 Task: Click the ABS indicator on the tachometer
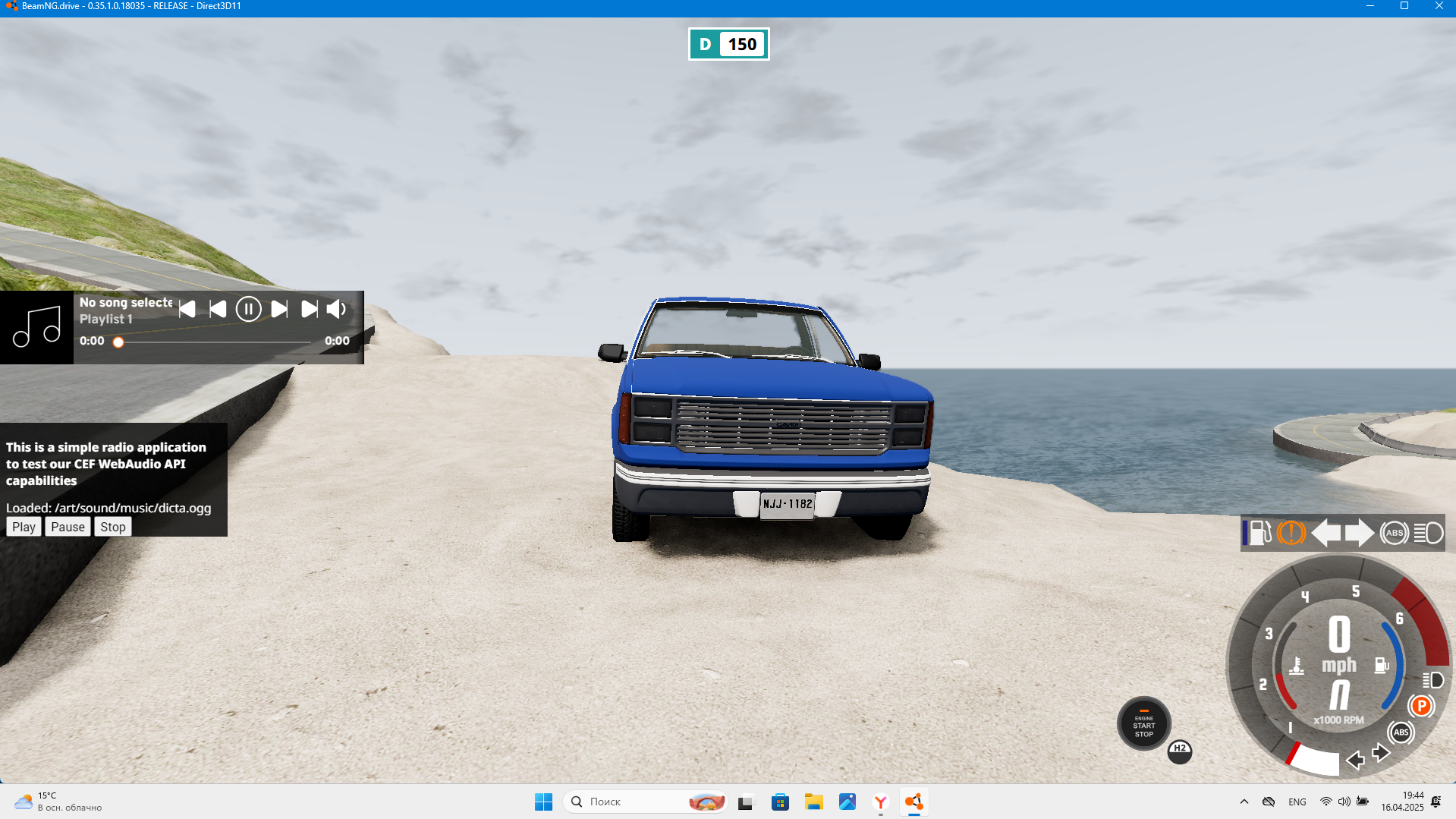coord(1401,732)
